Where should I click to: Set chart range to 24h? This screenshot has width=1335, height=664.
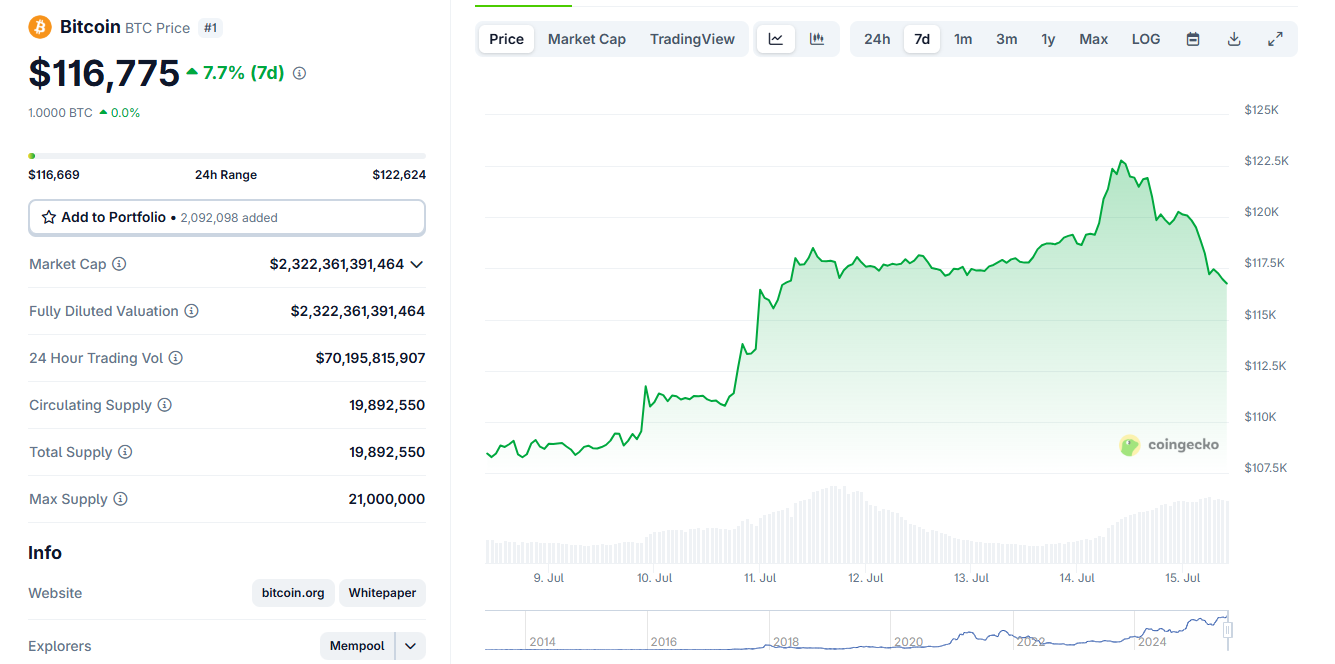click(x=877, y=39)
